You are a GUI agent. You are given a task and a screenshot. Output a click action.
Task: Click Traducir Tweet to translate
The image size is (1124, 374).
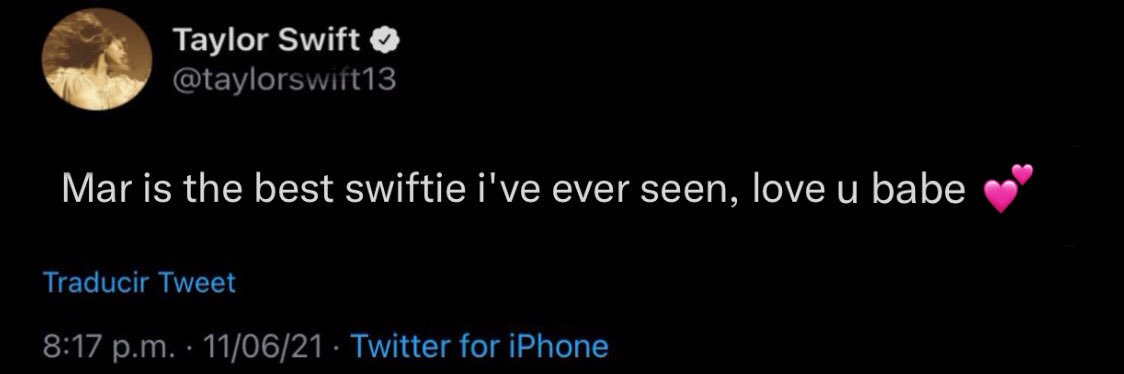[139, 283]
